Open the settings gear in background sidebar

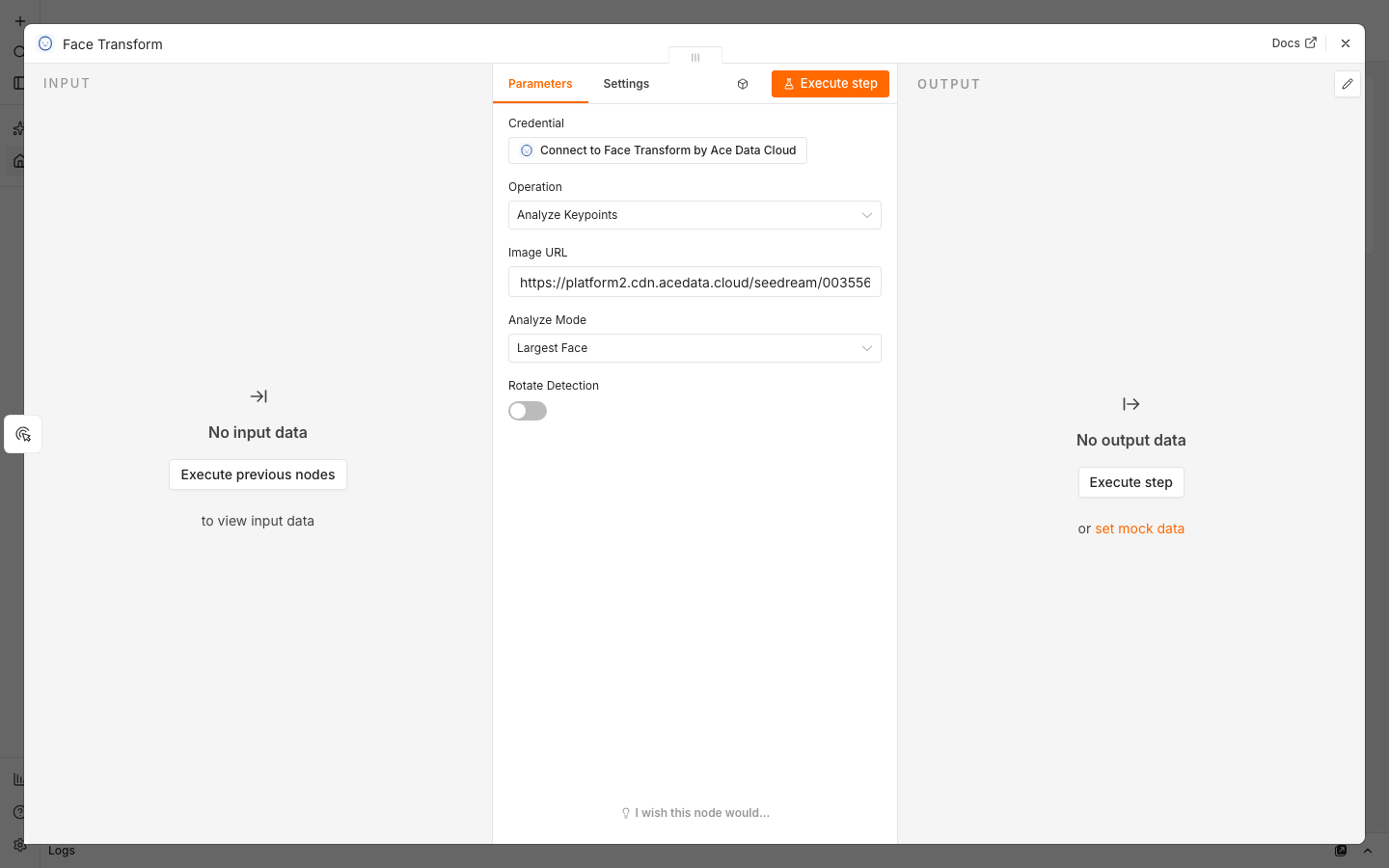click(x=18, y=845)
